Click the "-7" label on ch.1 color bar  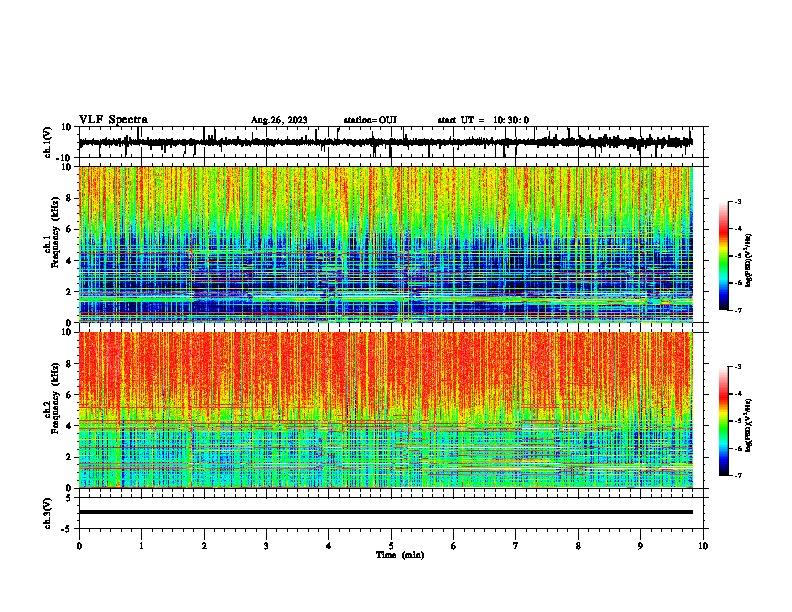(737, 310)
